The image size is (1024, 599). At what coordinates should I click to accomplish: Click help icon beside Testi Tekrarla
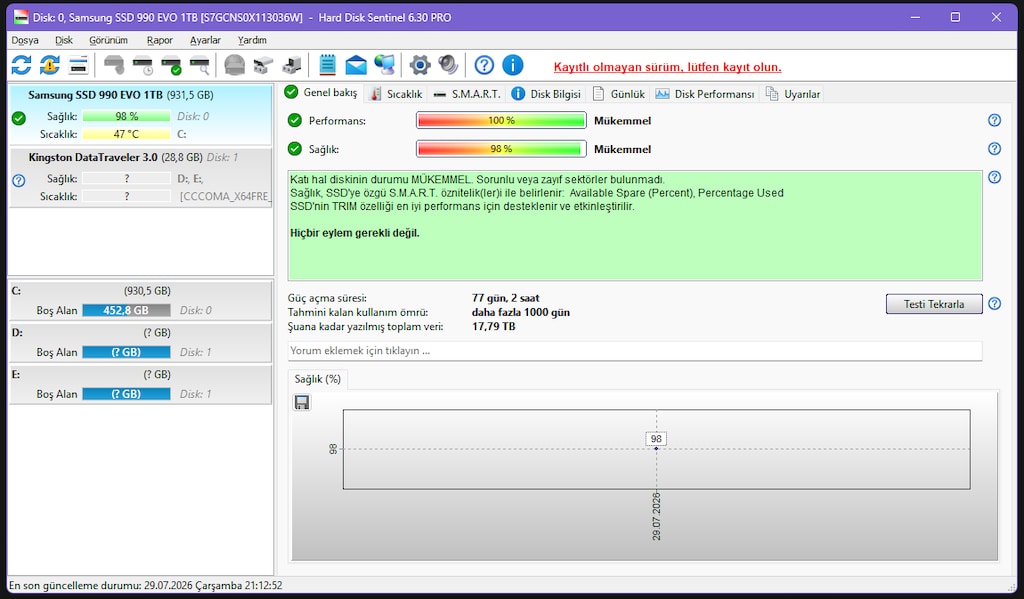coord(994,304)
